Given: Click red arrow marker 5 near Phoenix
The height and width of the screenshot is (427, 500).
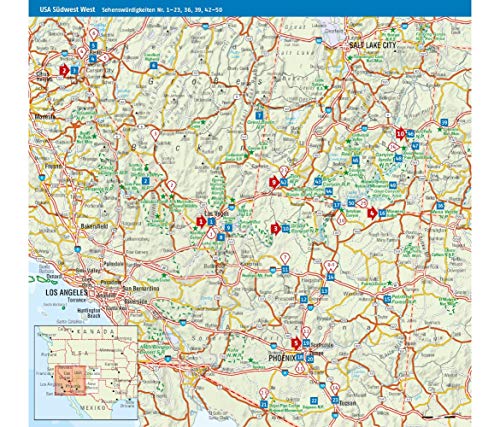Looking at the screenshot, I should 296,343.
